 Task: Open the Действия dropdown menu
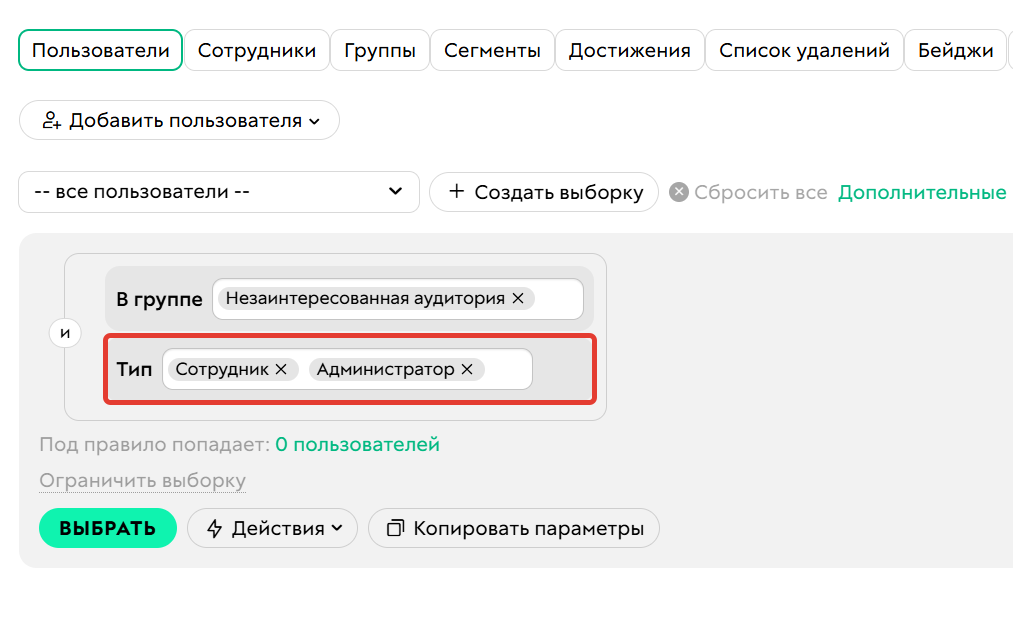click(272, 528)
